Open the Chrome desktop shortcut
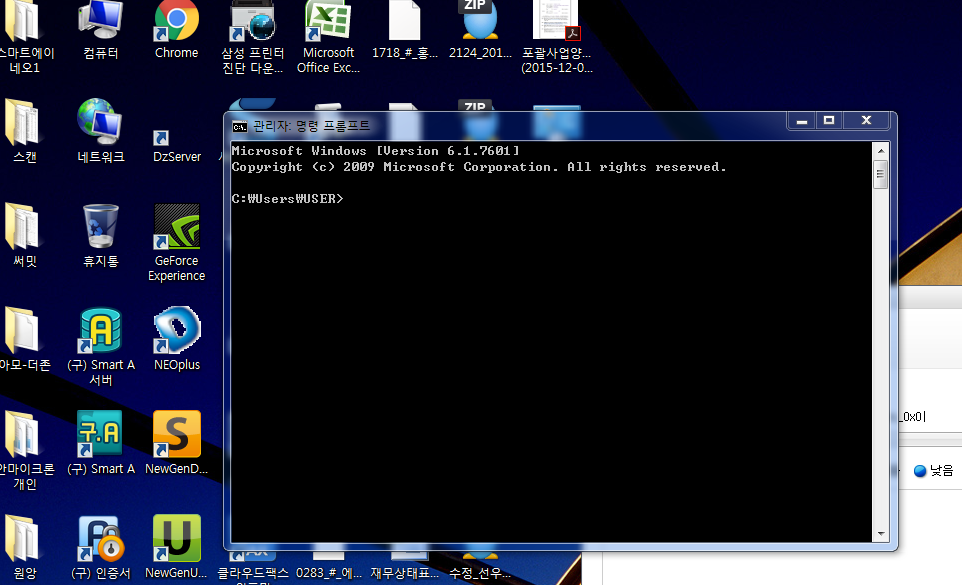Viewport: 962px width, 585px height. [177, 29]
